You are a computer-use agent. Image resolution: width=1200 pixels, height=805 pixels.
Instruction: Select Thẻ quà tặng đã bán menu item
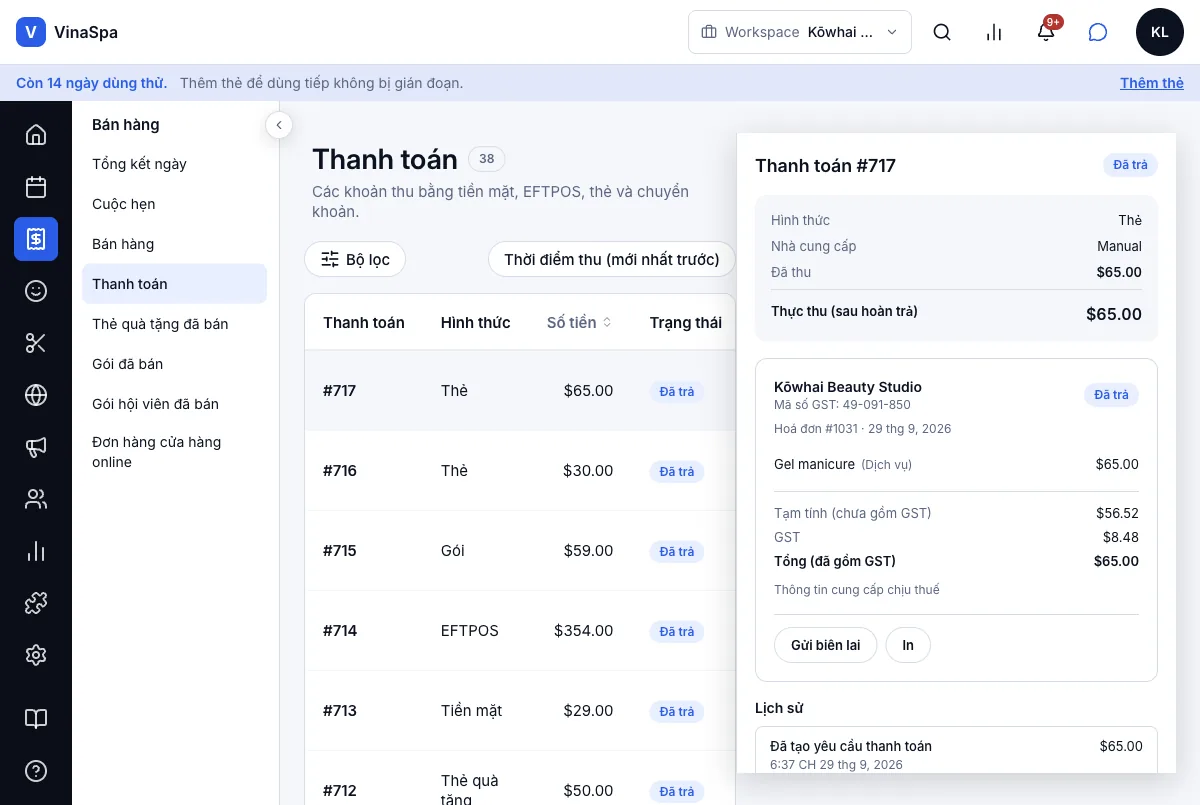tap(174, 324)
